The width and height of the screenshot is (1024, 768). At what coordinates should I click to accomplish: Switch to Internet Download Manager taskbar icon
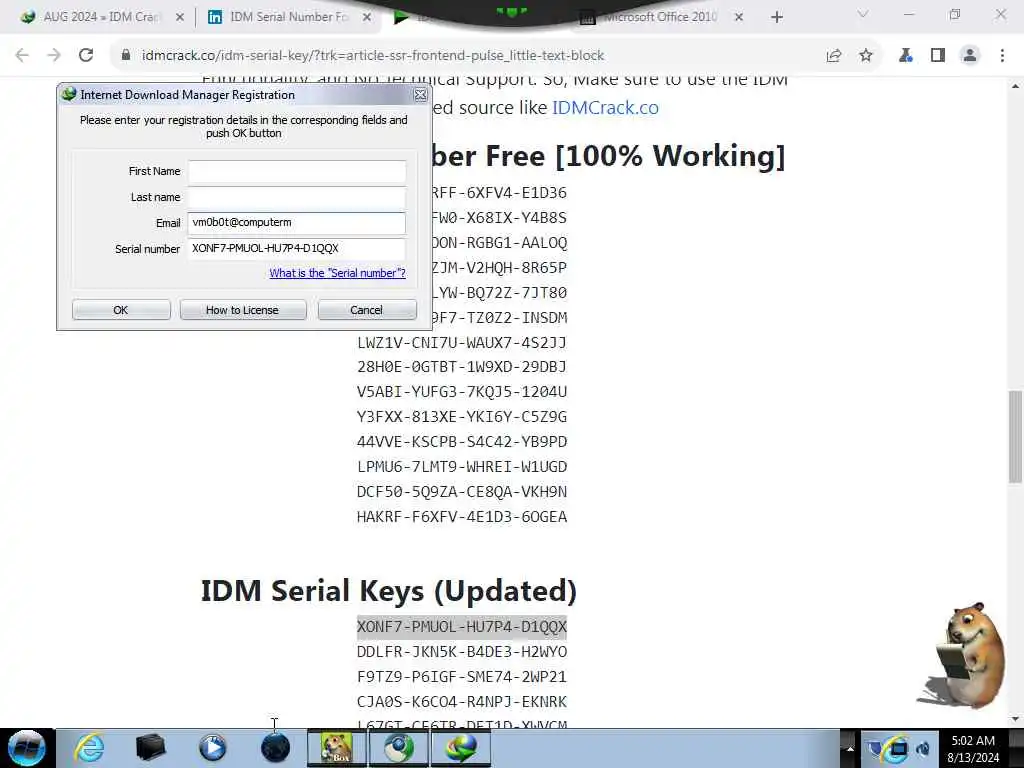click(x=461, y=748)
